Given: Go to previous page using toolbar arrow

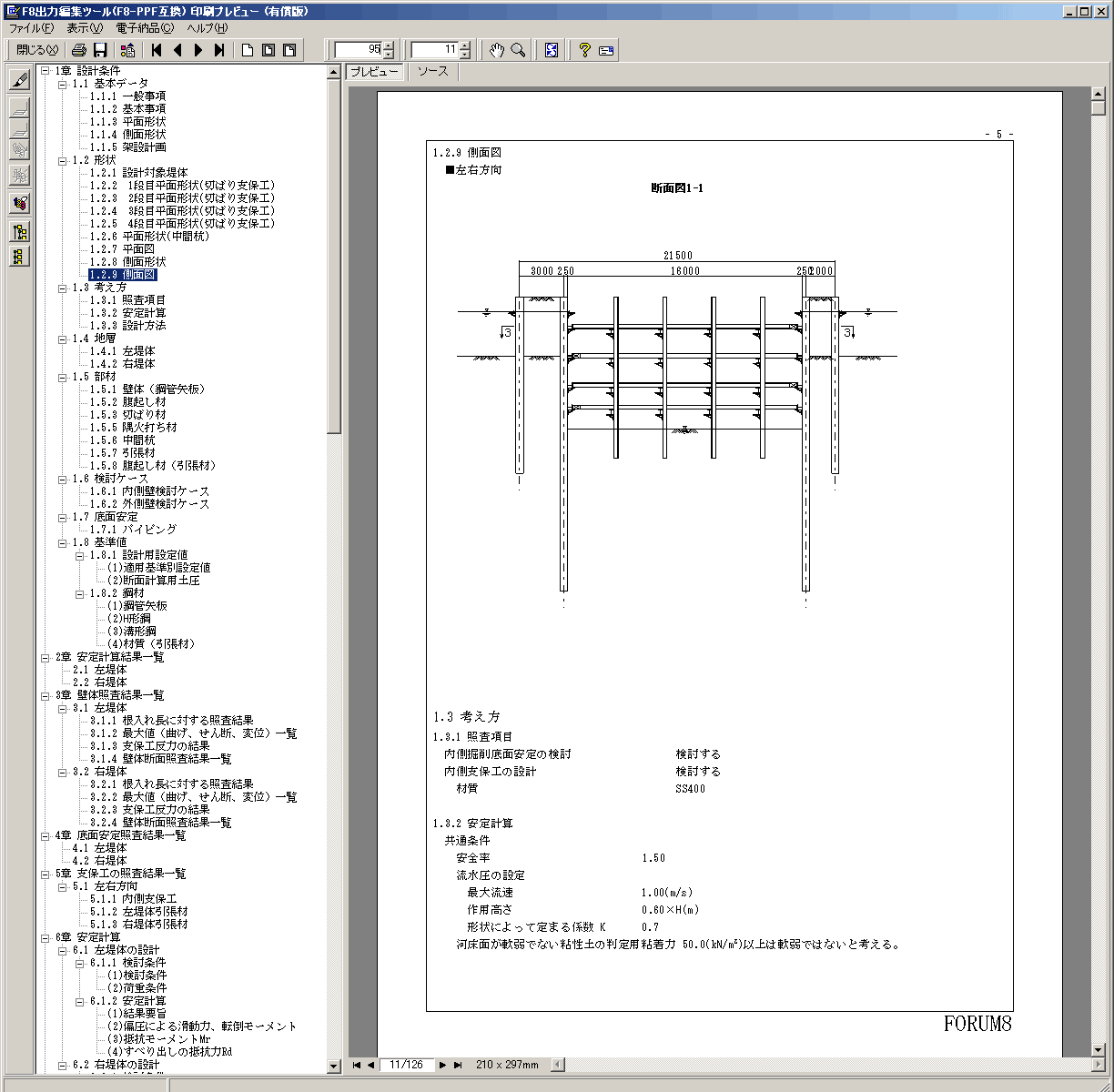Looking at the screenshot, I should click(177, 50).
